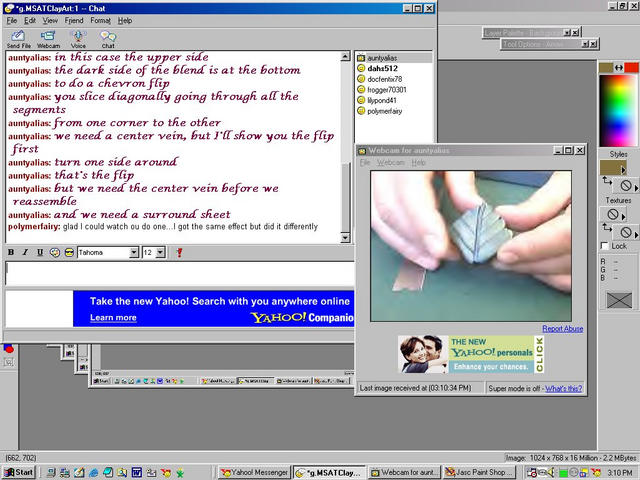Click the red background color swatch
The width and height of the screenshot is (640, 480).
coord(631,68)
